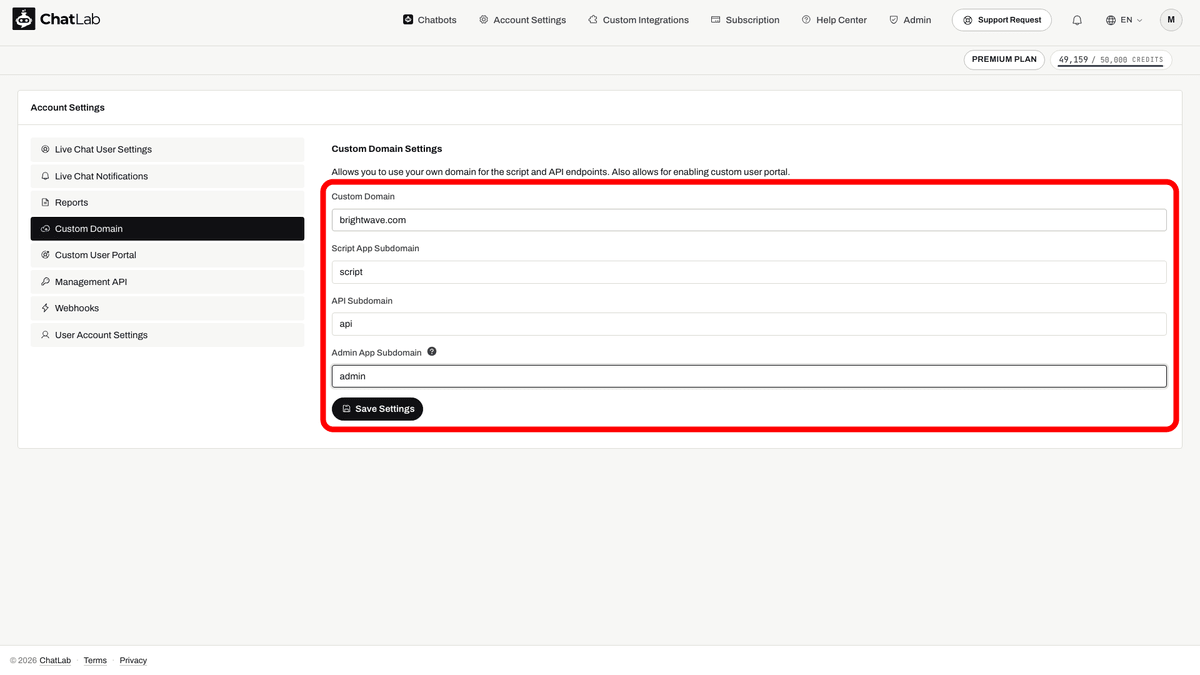Click the Admin App Subdomain help icon
1200x675 pixels.
pos(432,352)
